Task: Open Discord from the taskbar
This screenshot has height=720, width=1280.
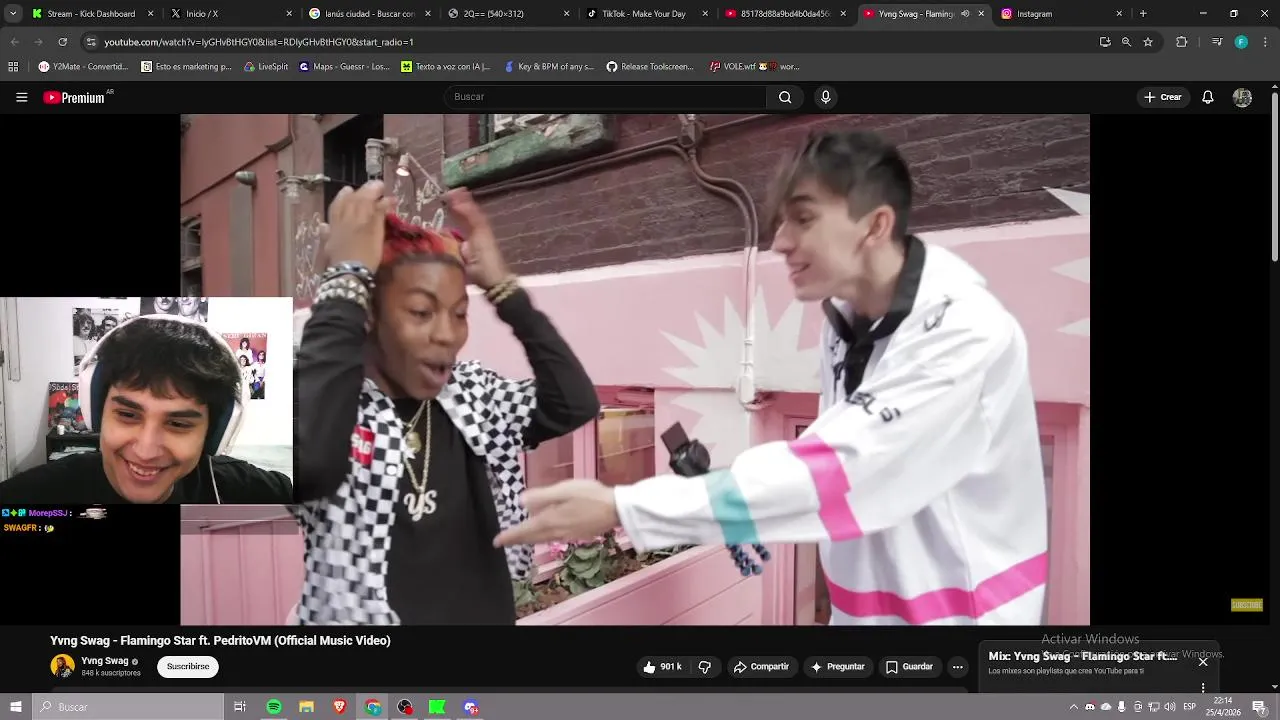Action: [471, 707]
